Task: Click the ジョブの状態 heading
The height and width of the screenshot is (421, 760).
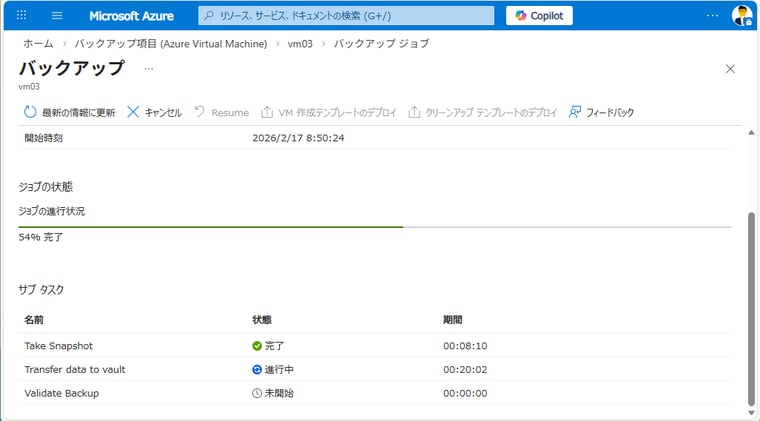Action: pyautogui.click(x=46, y=187)
